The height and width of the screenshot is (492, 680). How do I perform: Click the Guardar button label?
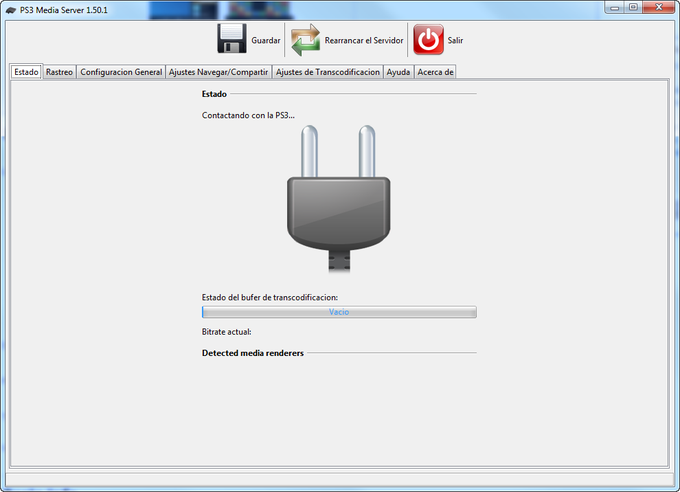click(x=266, y=40)
